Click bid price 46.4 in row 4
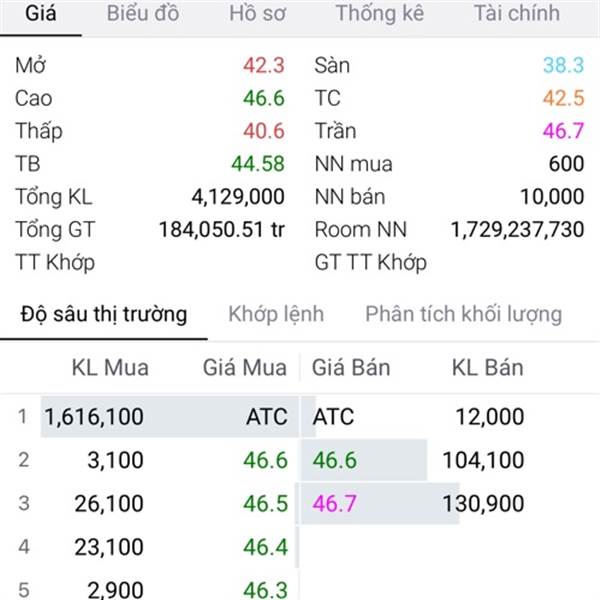This screenshot has height=600, width=600. click(266, 547)
